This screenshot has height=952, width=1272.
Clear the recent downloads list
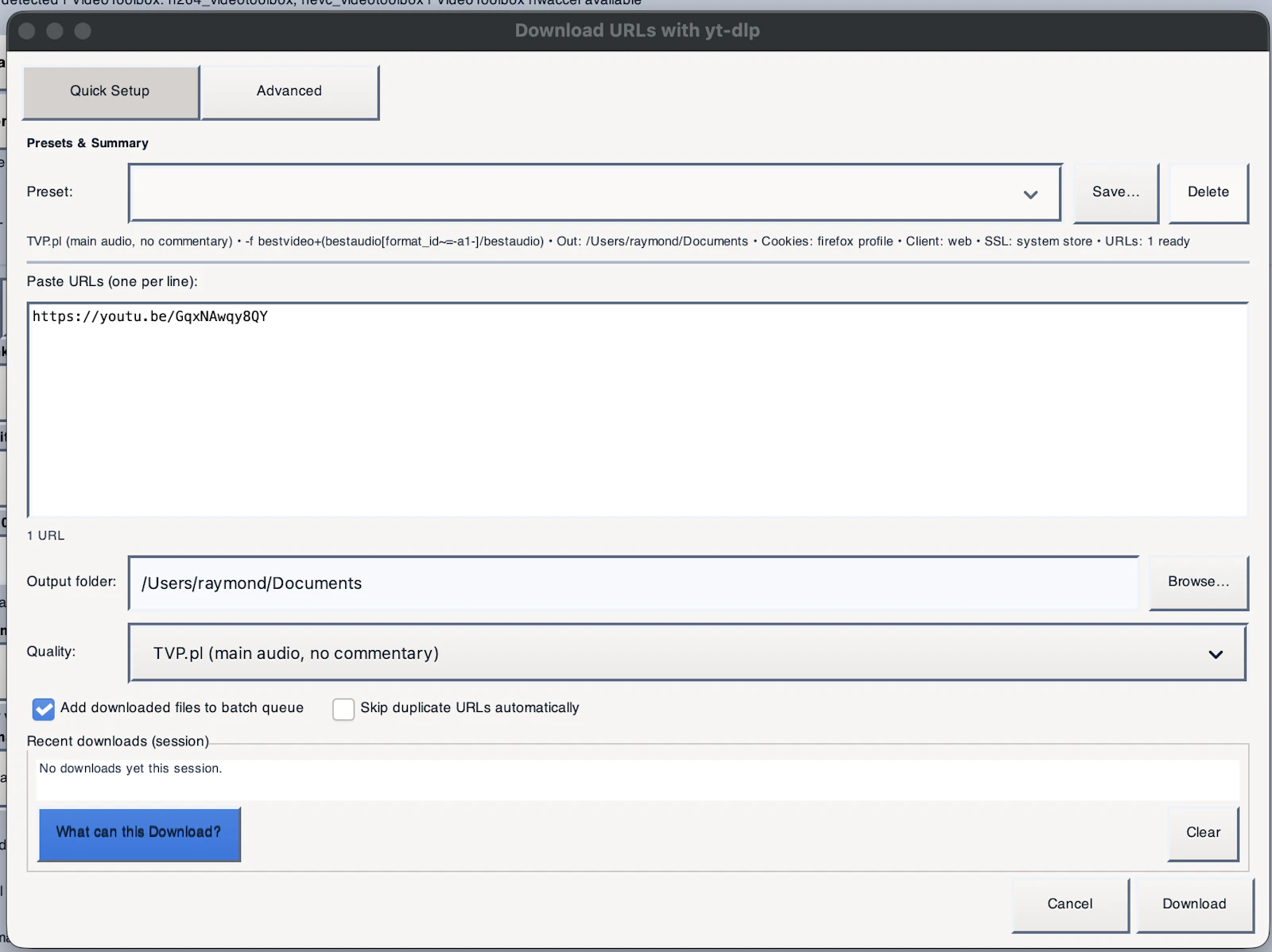[x=1203, y=834]
